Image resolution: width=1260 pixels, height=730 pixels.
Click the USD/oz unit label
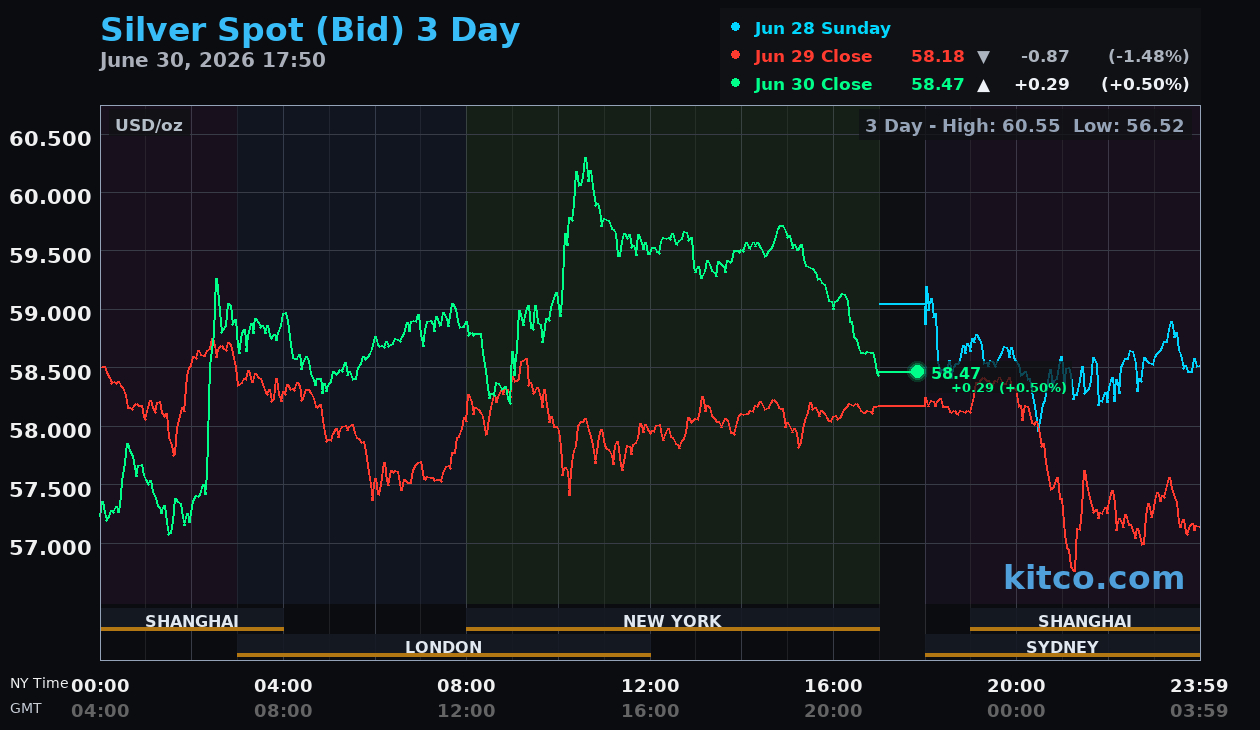point(149,126)
